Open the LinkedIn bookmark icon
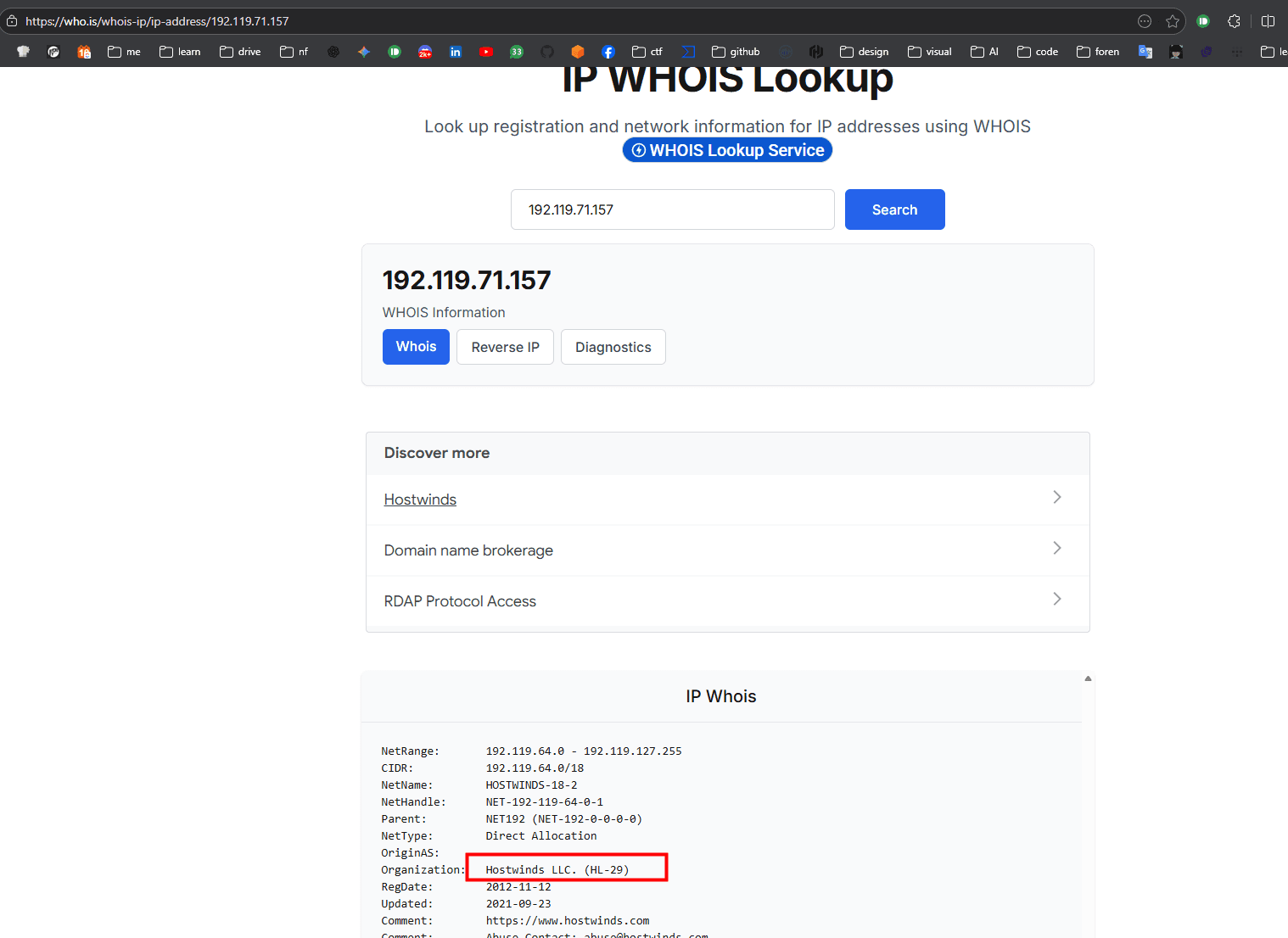 coord(456,52)
